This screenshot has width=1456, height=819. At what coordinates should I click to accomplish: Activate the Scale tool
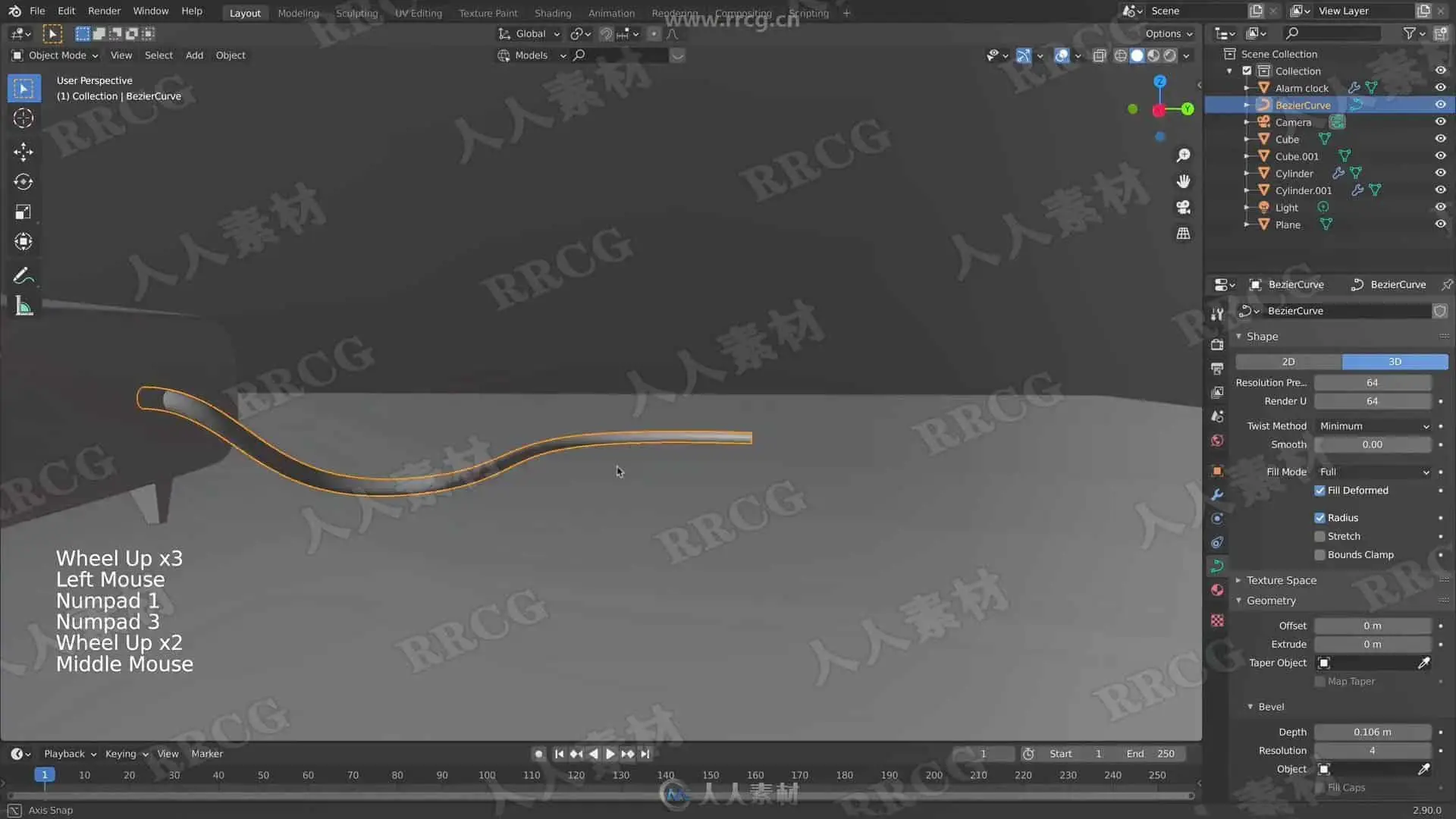coord(23,212)
